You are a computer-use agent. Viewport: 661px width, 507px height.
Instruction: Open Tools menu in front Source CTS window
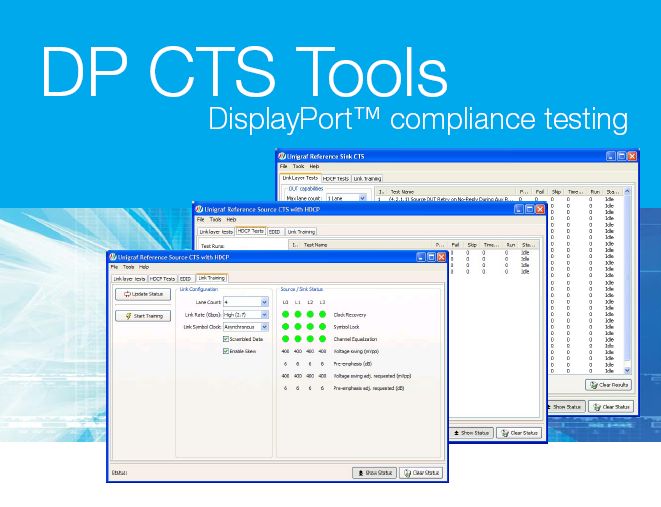pos(128,267)
